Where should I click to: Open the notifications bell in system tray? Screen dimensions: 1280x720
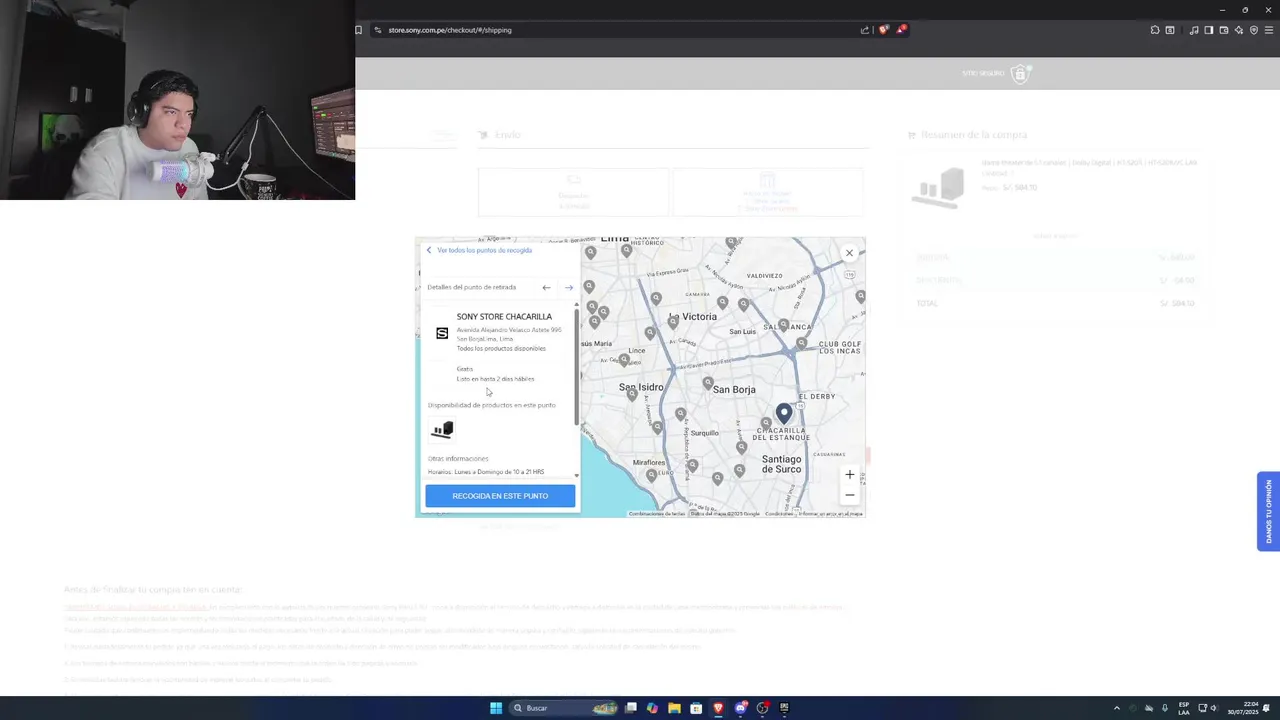(x=1267, y=708)
